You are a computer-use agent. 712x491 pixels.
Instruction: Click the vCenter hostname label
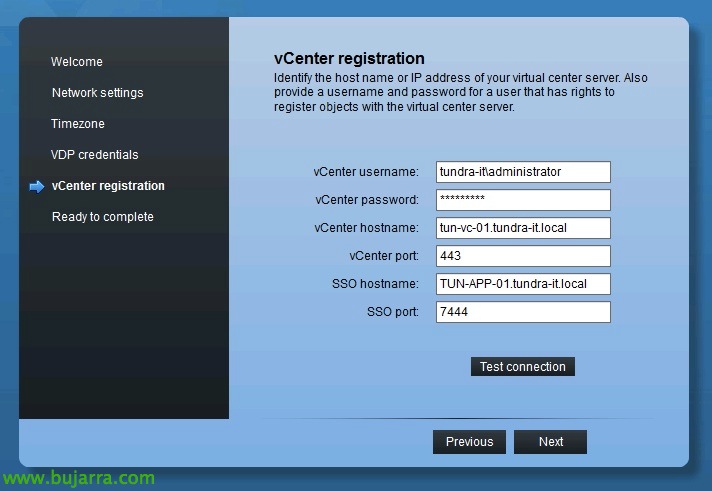point(366,228)
